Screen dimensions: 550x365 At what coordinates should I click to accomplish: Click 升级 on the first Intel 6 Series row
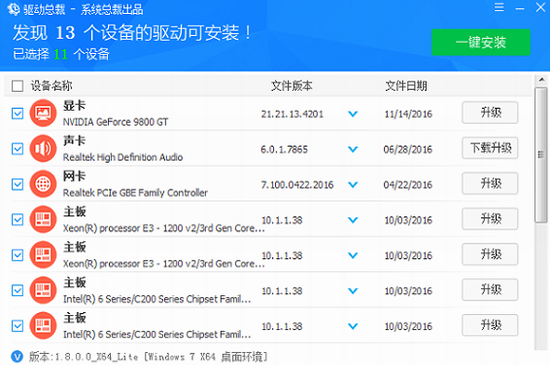click(x=490, y=290)
